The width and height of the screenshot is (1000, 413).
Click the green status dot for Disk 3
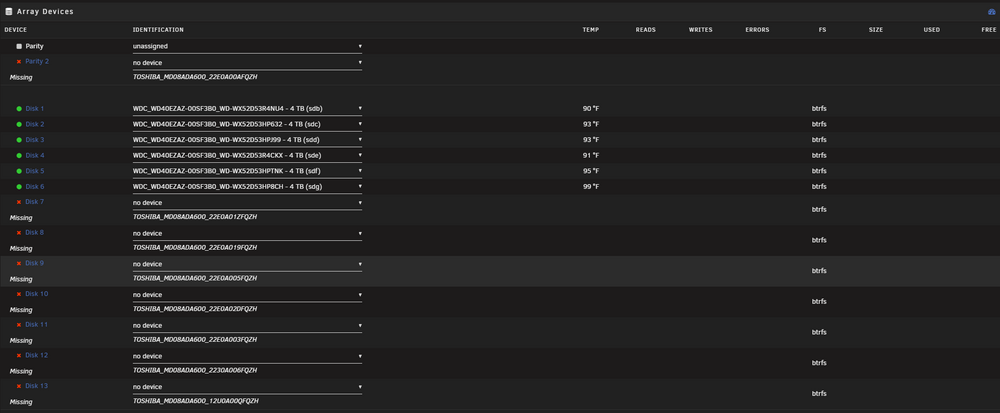coord(19,140)
